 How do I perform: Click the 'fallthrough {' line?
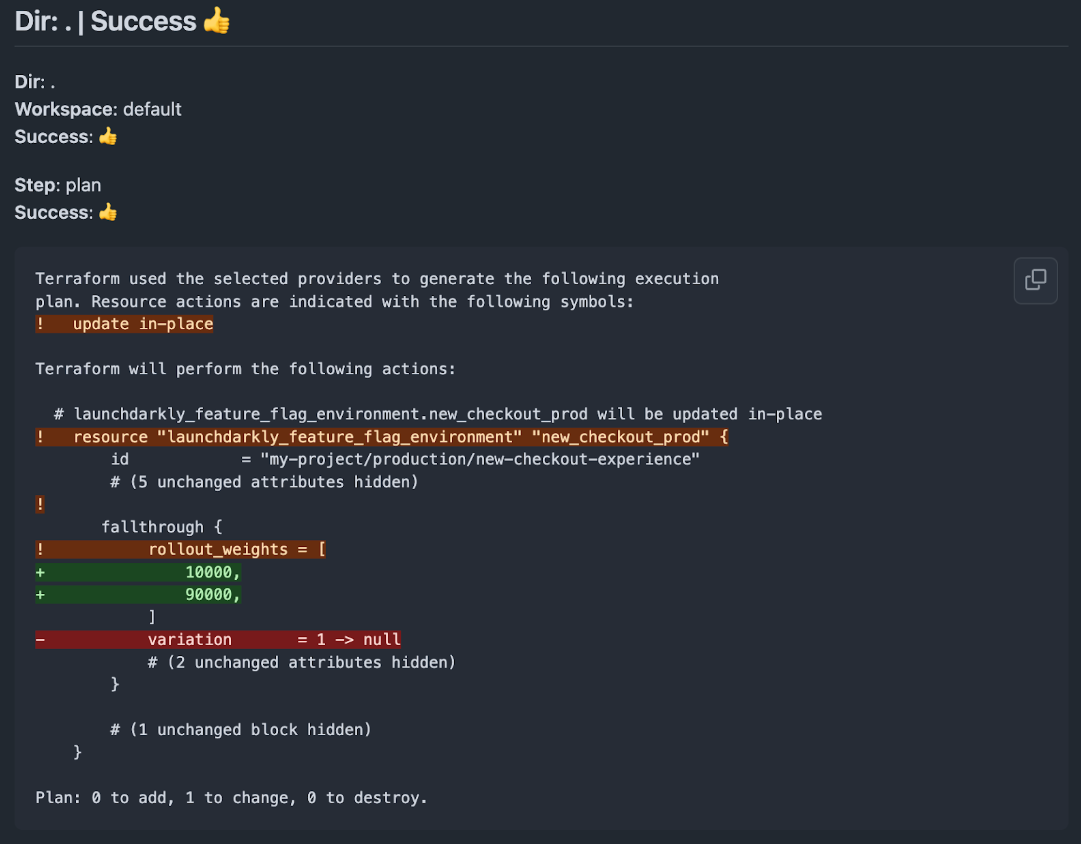point(162,527)
